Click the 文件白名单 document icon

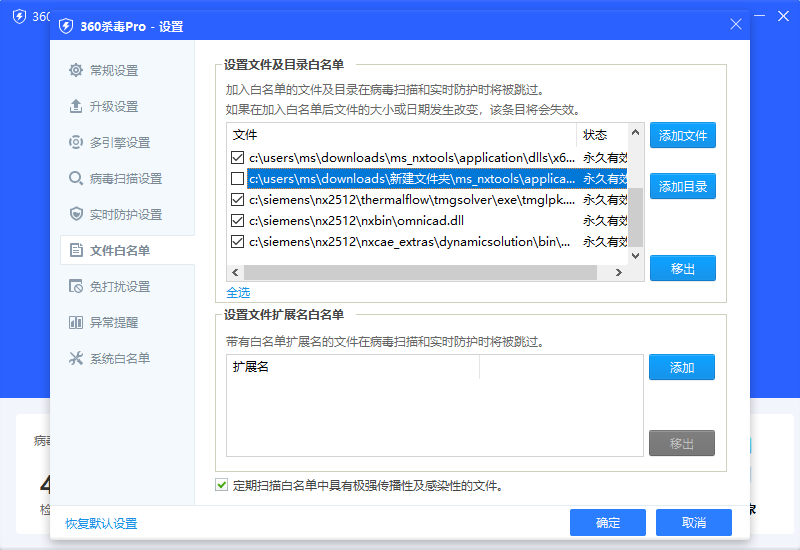(x=76, y=250)
